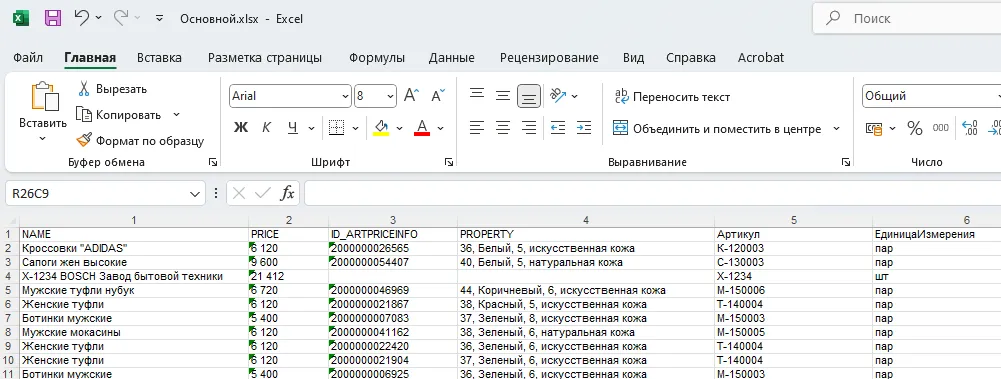
Task: Align cell text right
Action: click(x=529, y=128)
